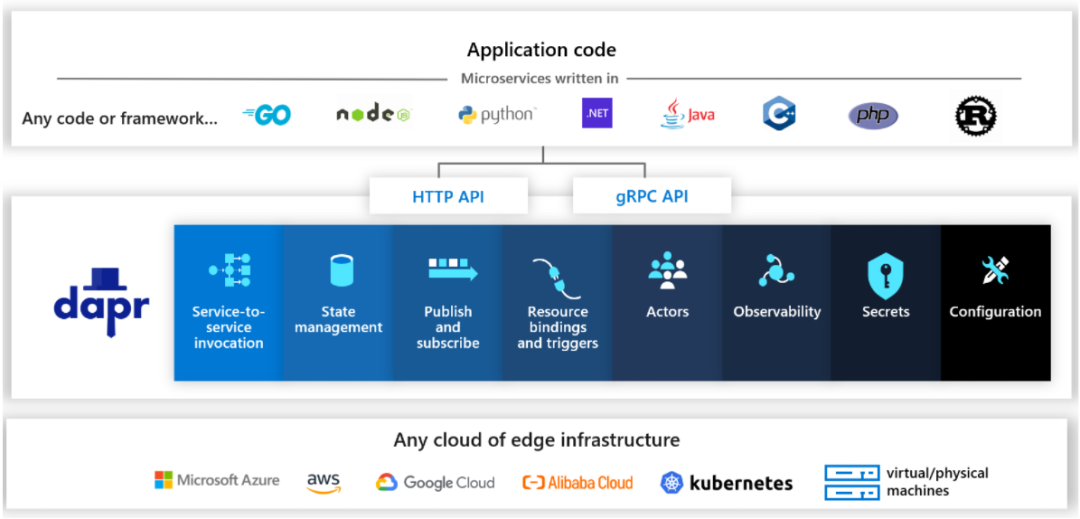Select the Node.js logo
Screen dimensions: 1080x519
click(373, 114)
